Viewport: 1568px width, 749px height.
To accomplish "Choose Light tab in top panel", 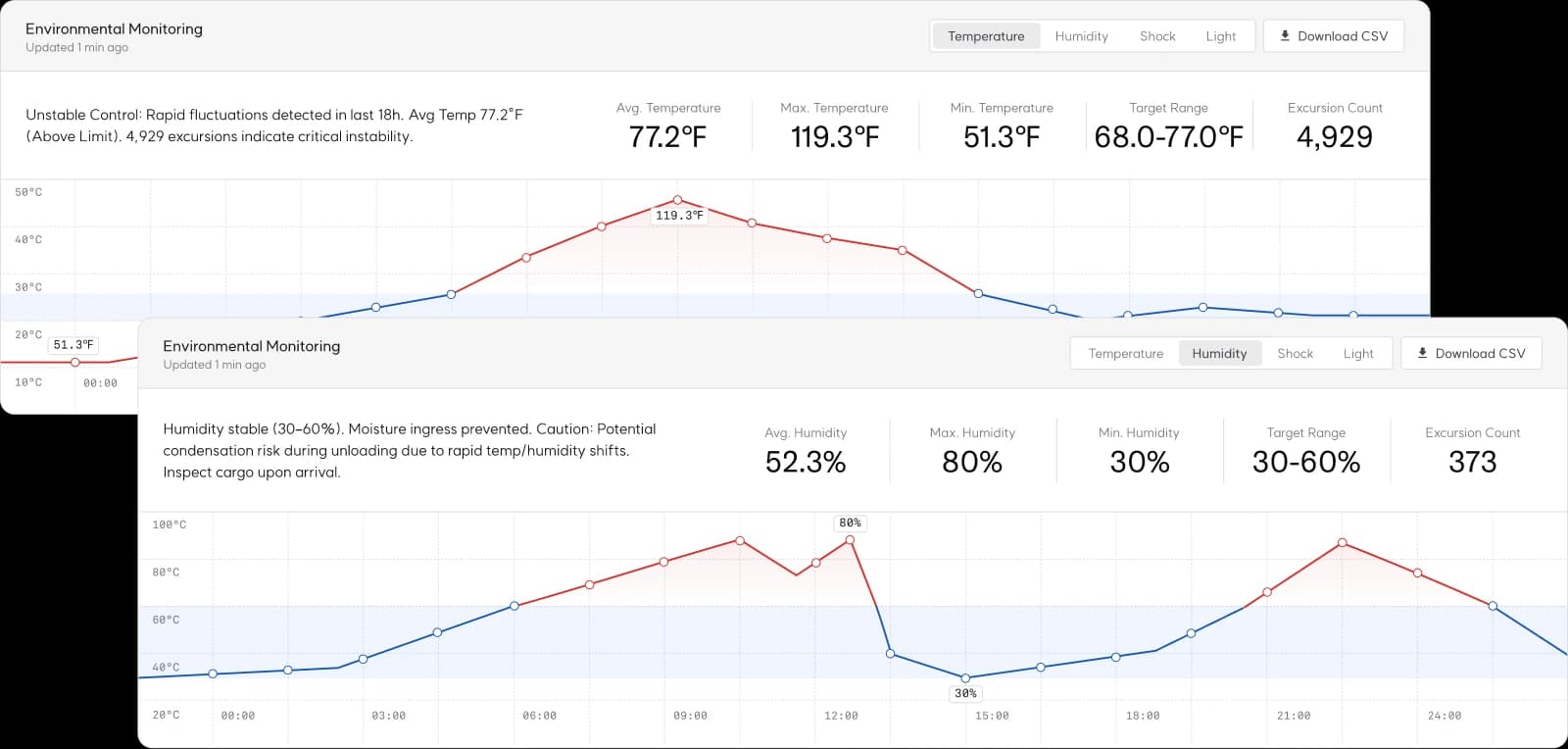I will [1220, 36].
